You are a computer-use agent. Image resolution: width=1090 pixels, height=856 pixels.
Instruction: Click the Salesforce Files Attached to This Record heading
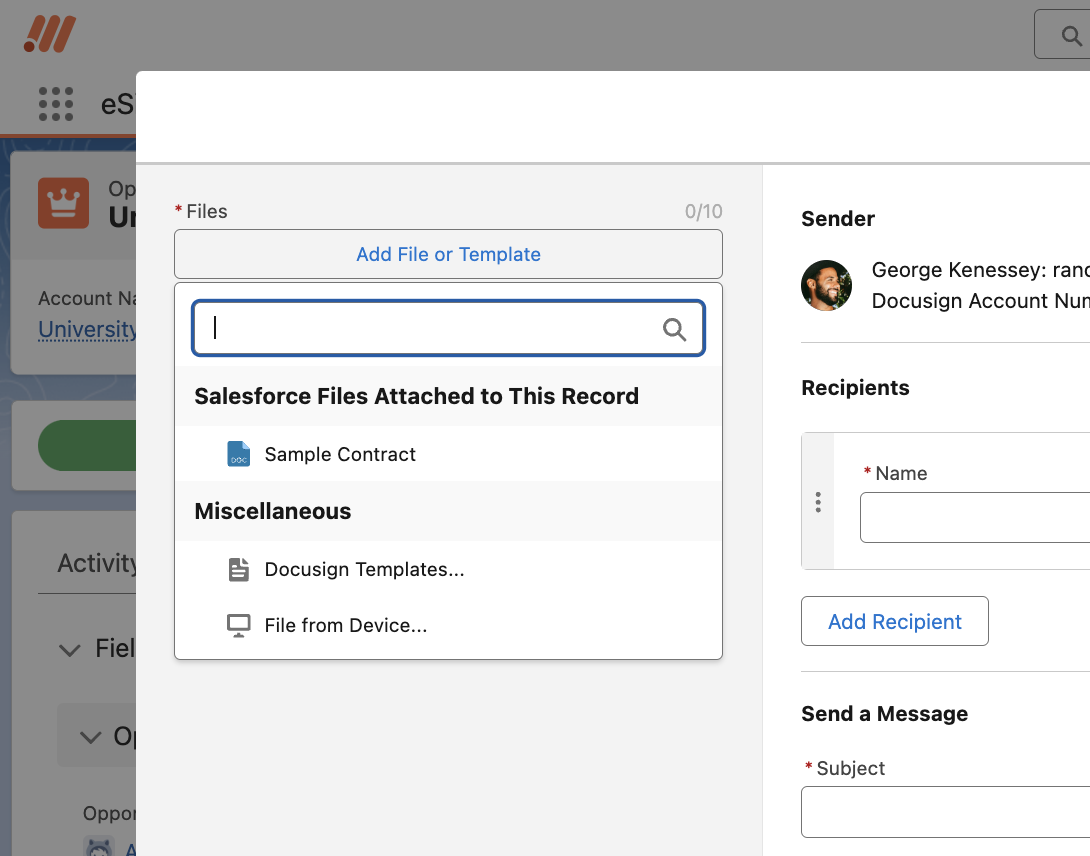(x=416, y=396)
